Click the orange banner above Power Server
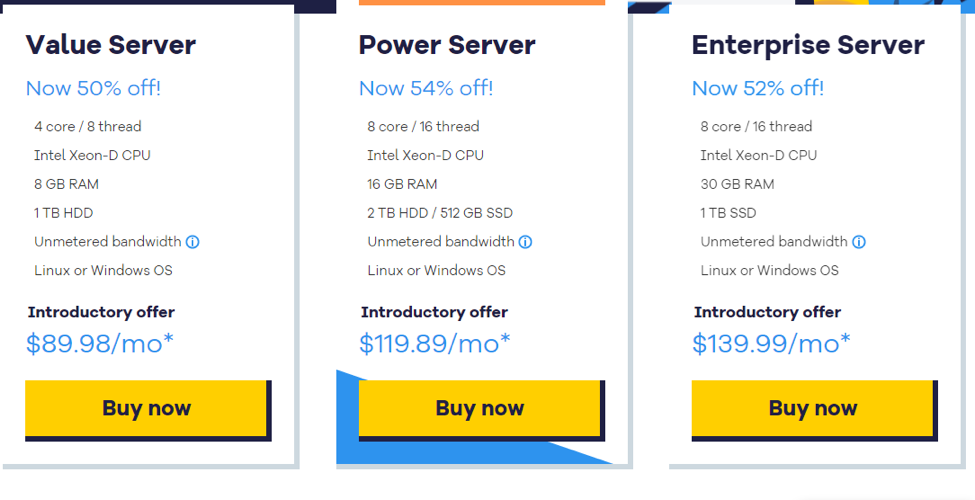Viewport: 975px width, 500px height. tap(482, 2)
